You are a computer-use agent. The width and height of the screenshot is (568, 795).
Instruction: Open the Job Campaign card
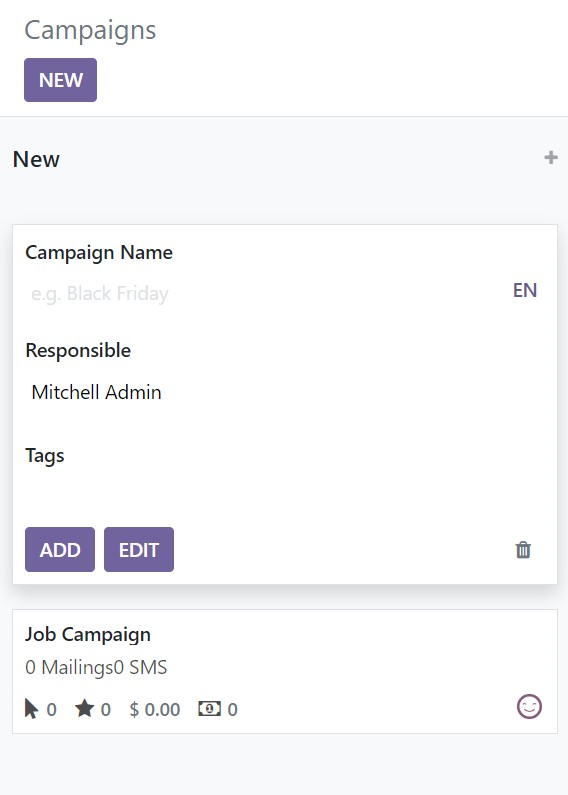click(x=285, y=671)
